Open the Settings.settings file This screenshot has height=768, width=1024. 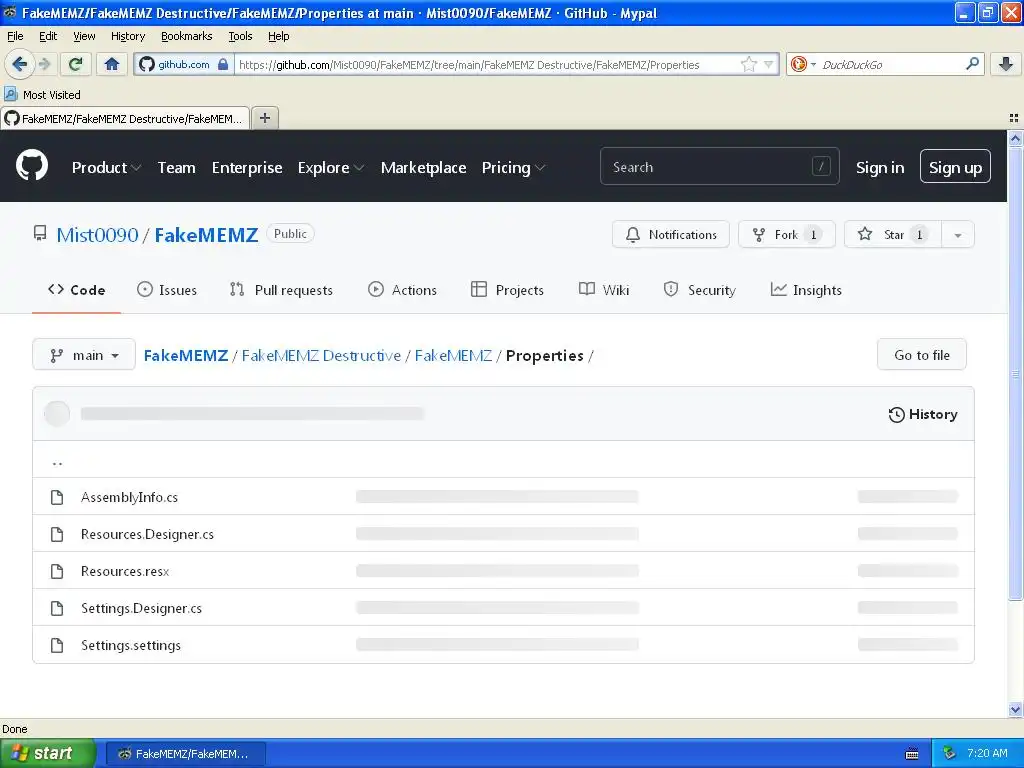tap(131, 645)
